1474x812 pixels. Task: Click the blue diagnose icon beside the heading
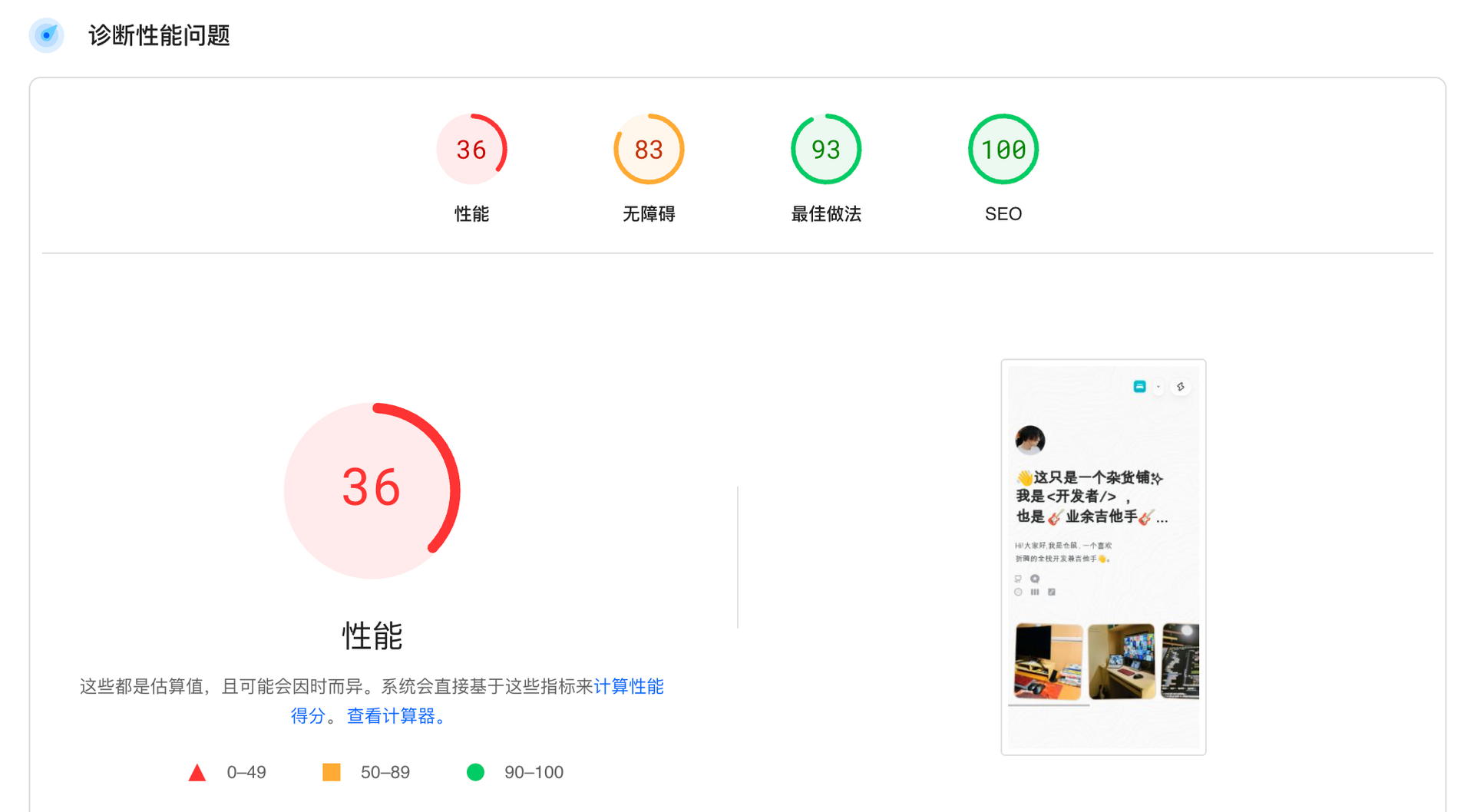47,35
